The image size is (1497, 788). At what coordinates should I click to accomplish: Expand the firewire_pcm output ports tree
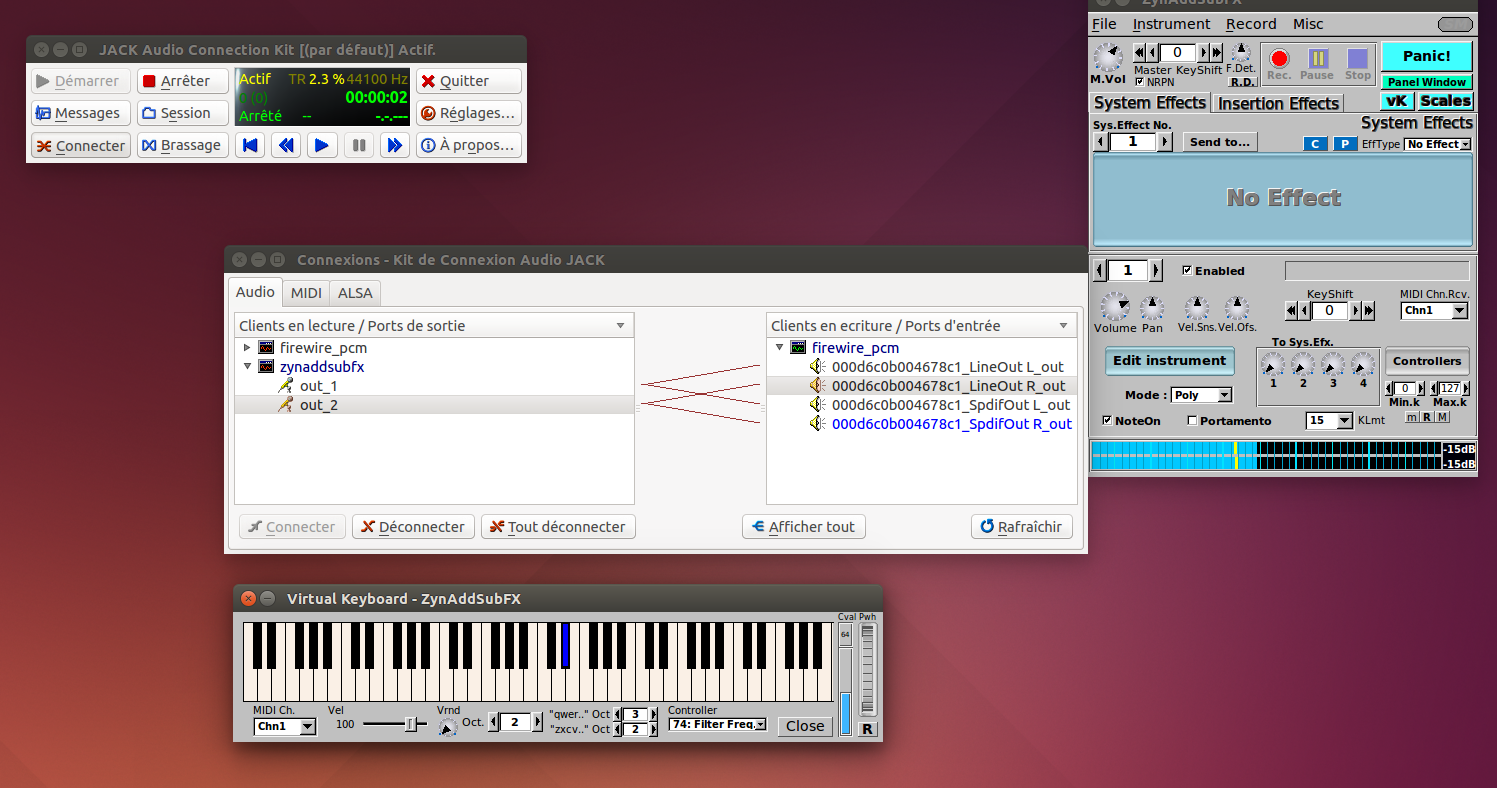point(248,348)
